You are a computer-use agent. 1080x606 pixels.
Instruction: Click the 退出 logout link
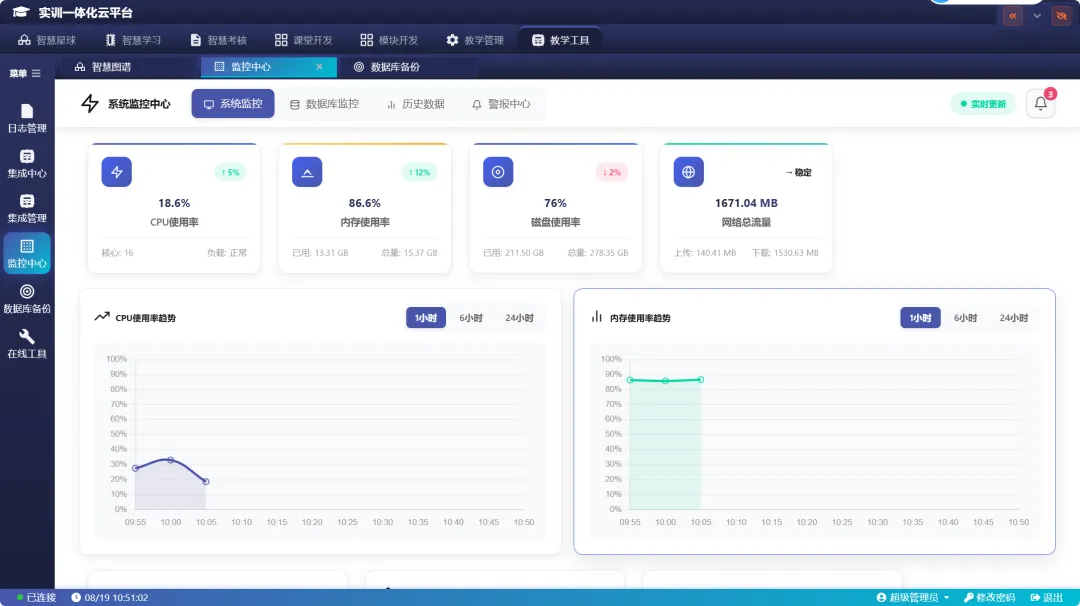pos(1046,597)
